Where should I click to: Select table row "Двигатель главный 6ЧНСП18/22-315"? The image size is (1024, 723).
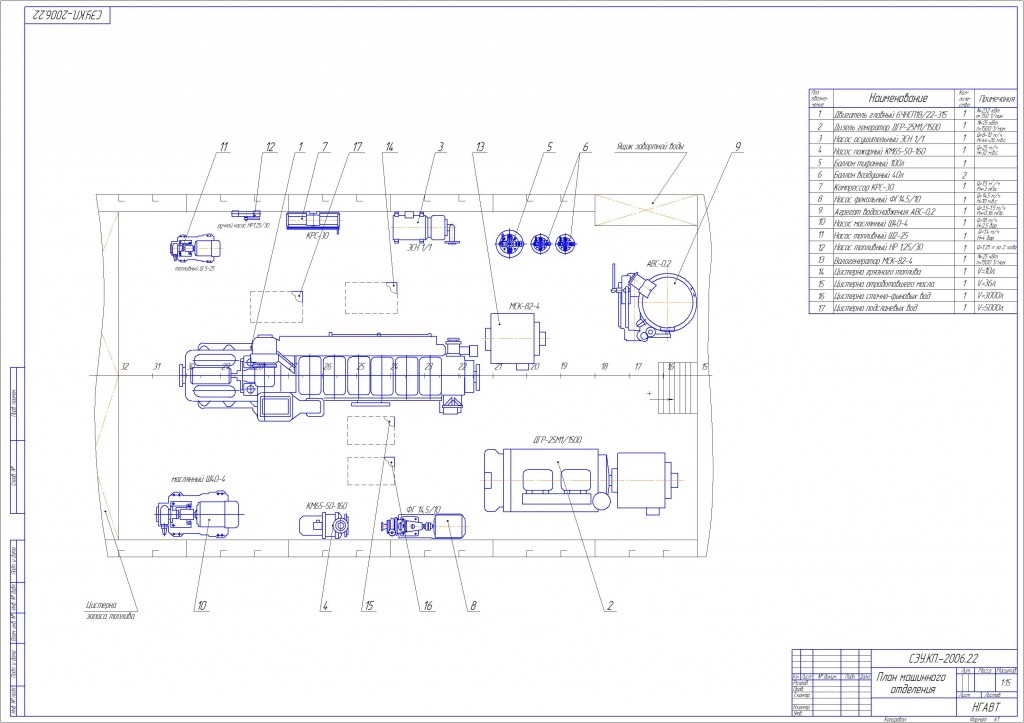click(913, 114)
